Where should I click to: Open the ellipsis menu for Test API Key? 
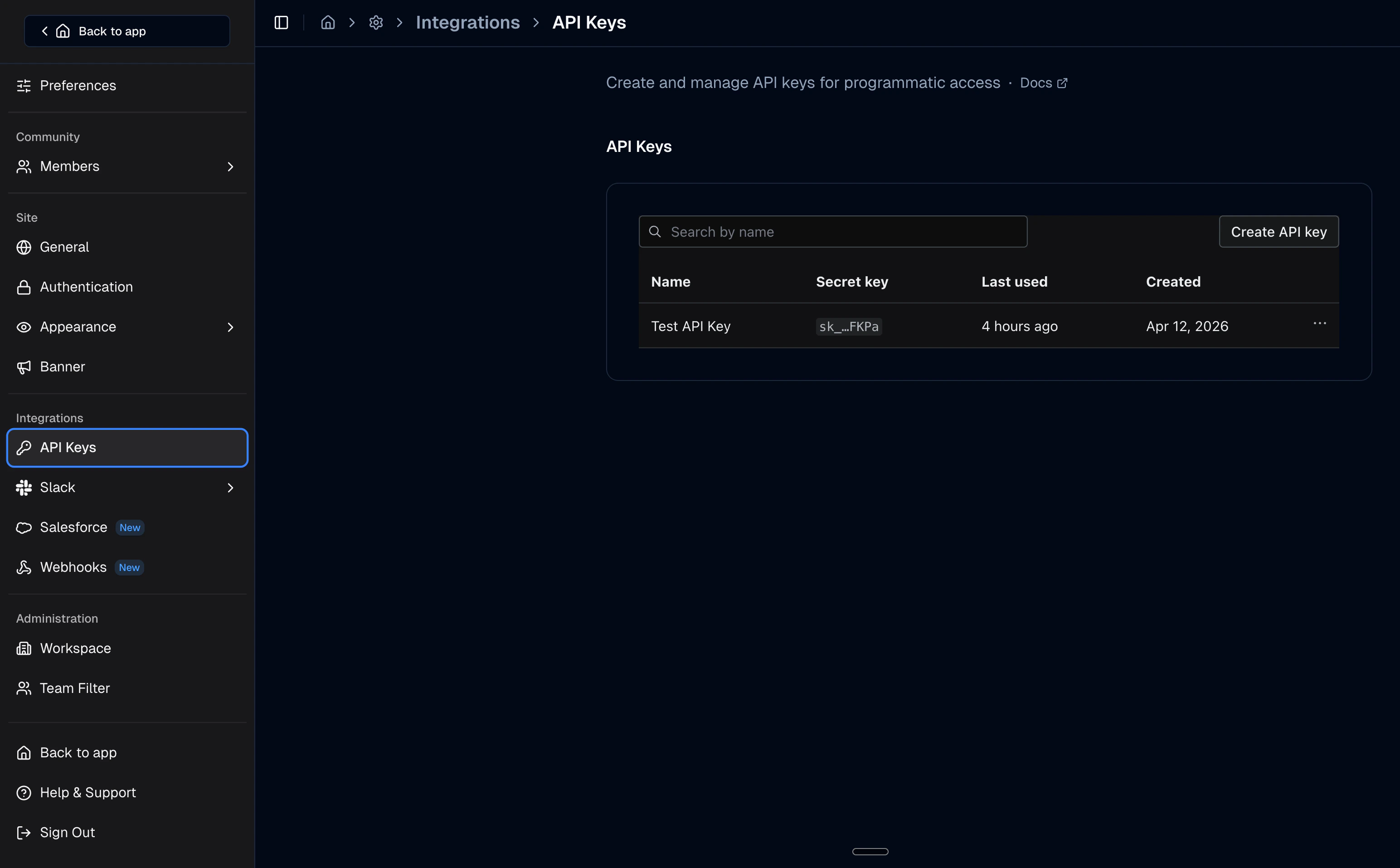pyautogui.click(x=1320, y=323)
